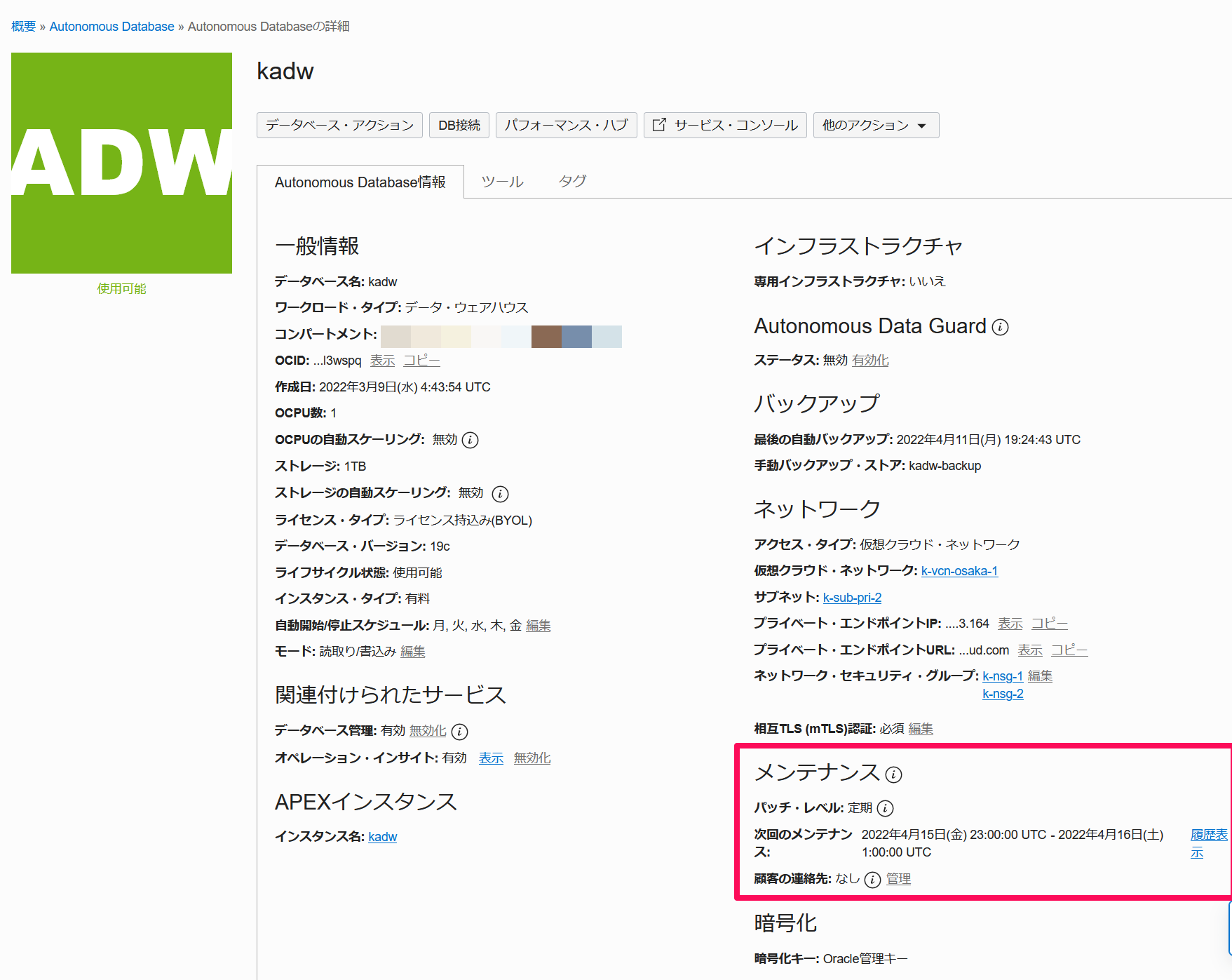
Task: Copy the OCID using the コピー link
Action: click(x=421, y=360)
